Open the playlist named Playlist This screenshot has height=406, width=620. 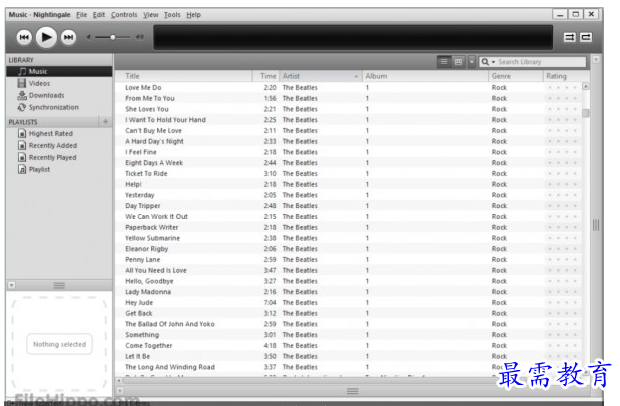(59, 169)
